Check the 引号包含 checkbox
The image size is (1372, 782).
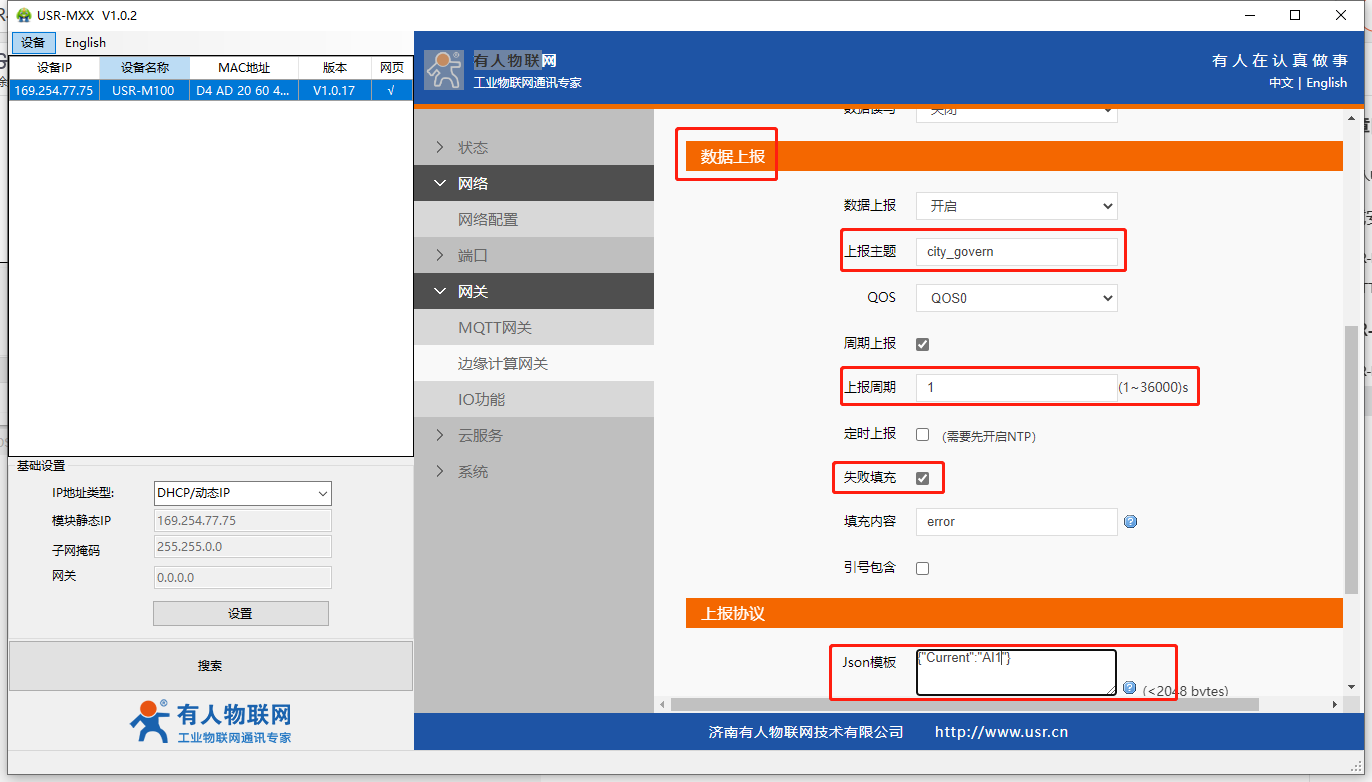[x=923, y=568]
